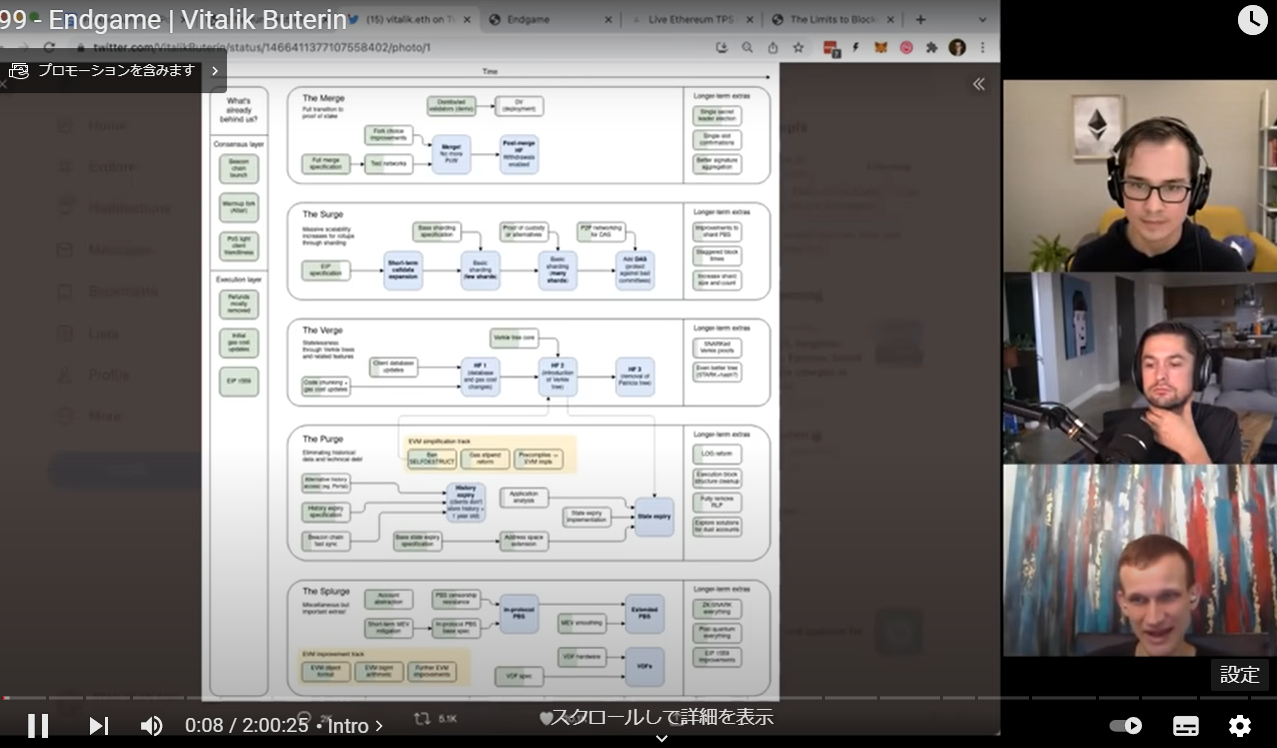
Task: Expand the Intro chapter list
Action: pos(355,726)
